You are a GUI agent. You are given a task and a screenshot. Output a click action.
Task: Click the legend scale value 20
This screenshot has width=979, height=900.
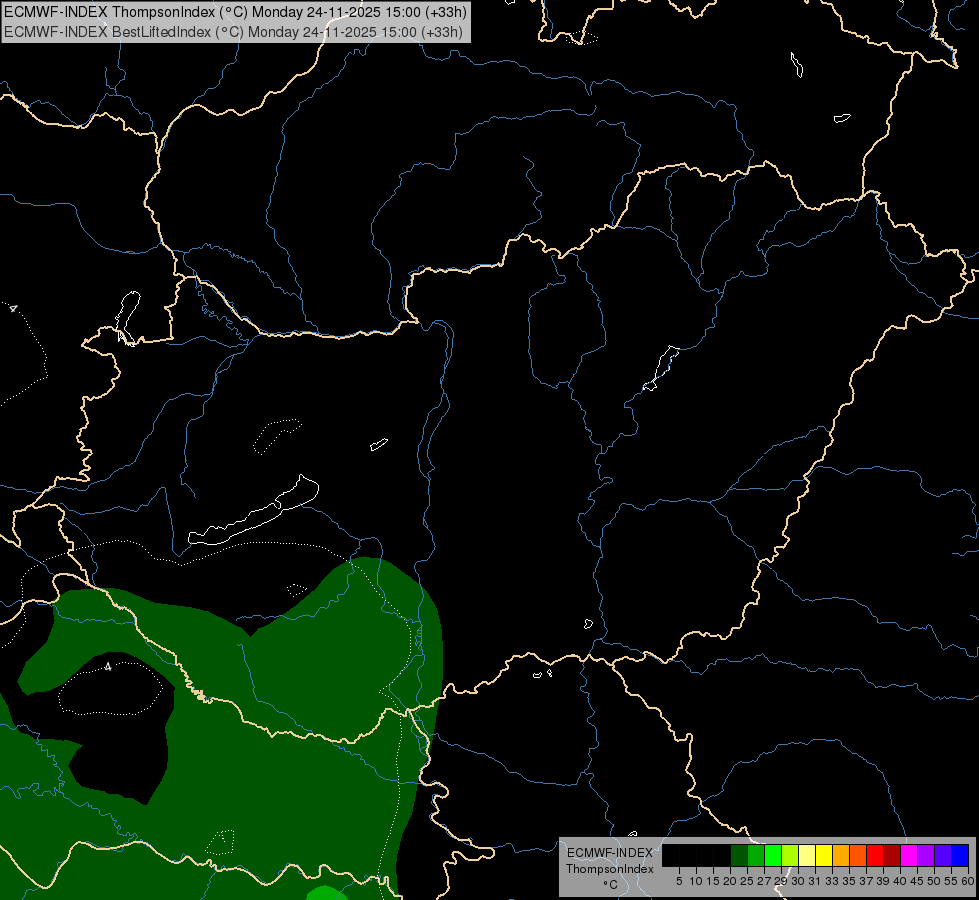coord(730,881)
